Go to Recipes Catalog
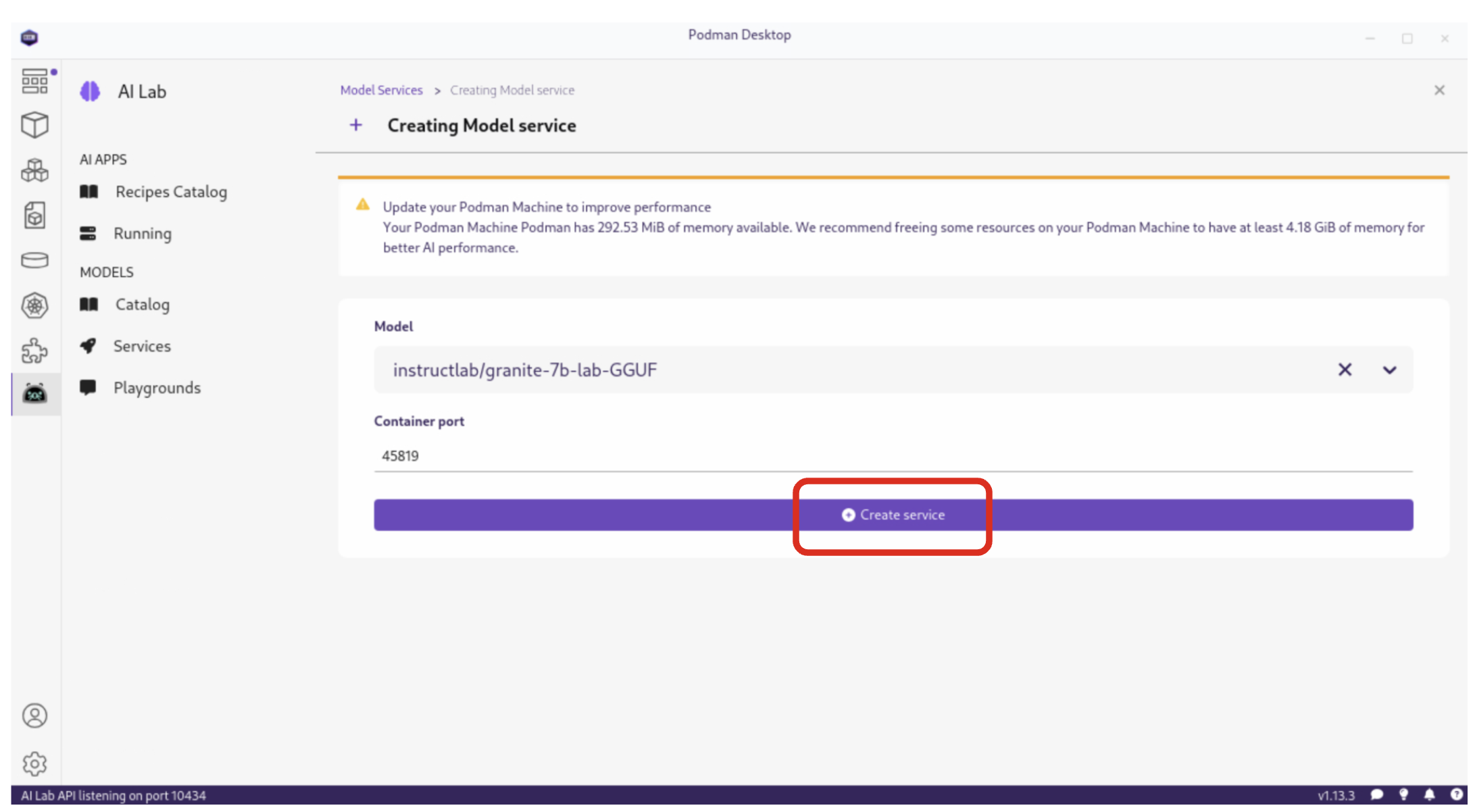The image size is (1473, 812). coord(170,192)
